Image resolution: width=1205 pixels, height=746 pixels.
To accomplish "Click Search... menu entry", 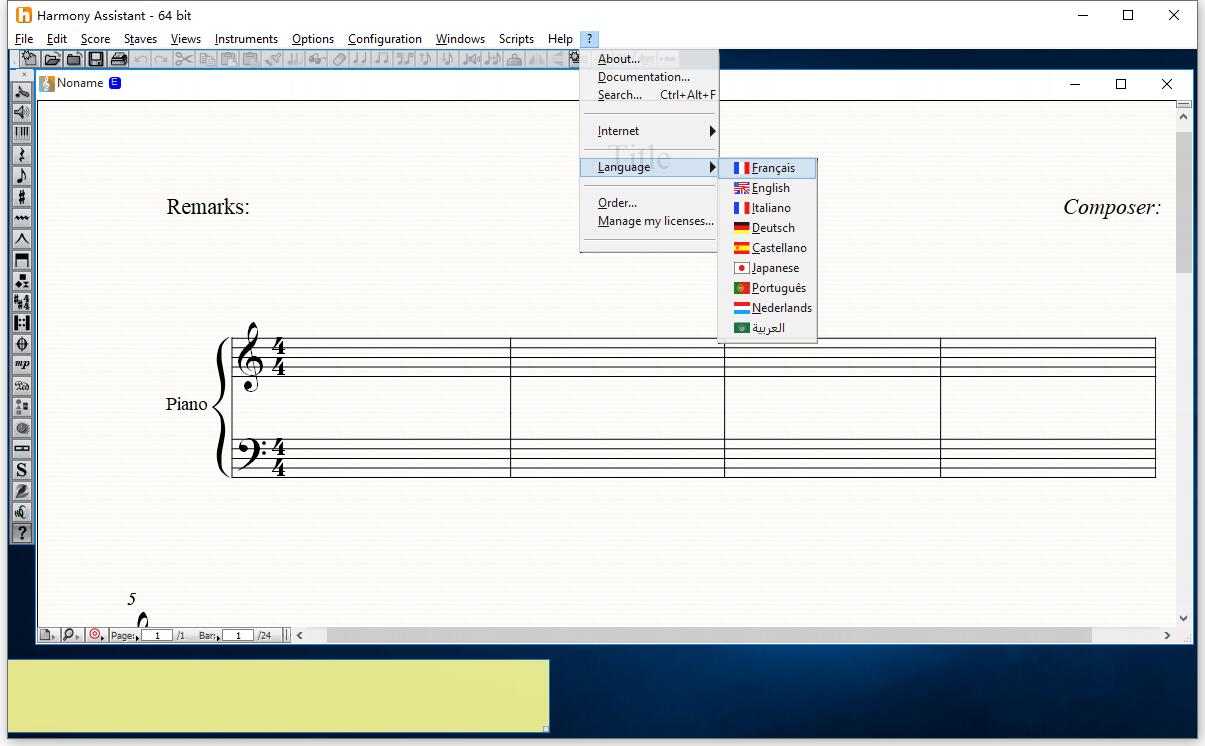I will click(x=649, y=95).
